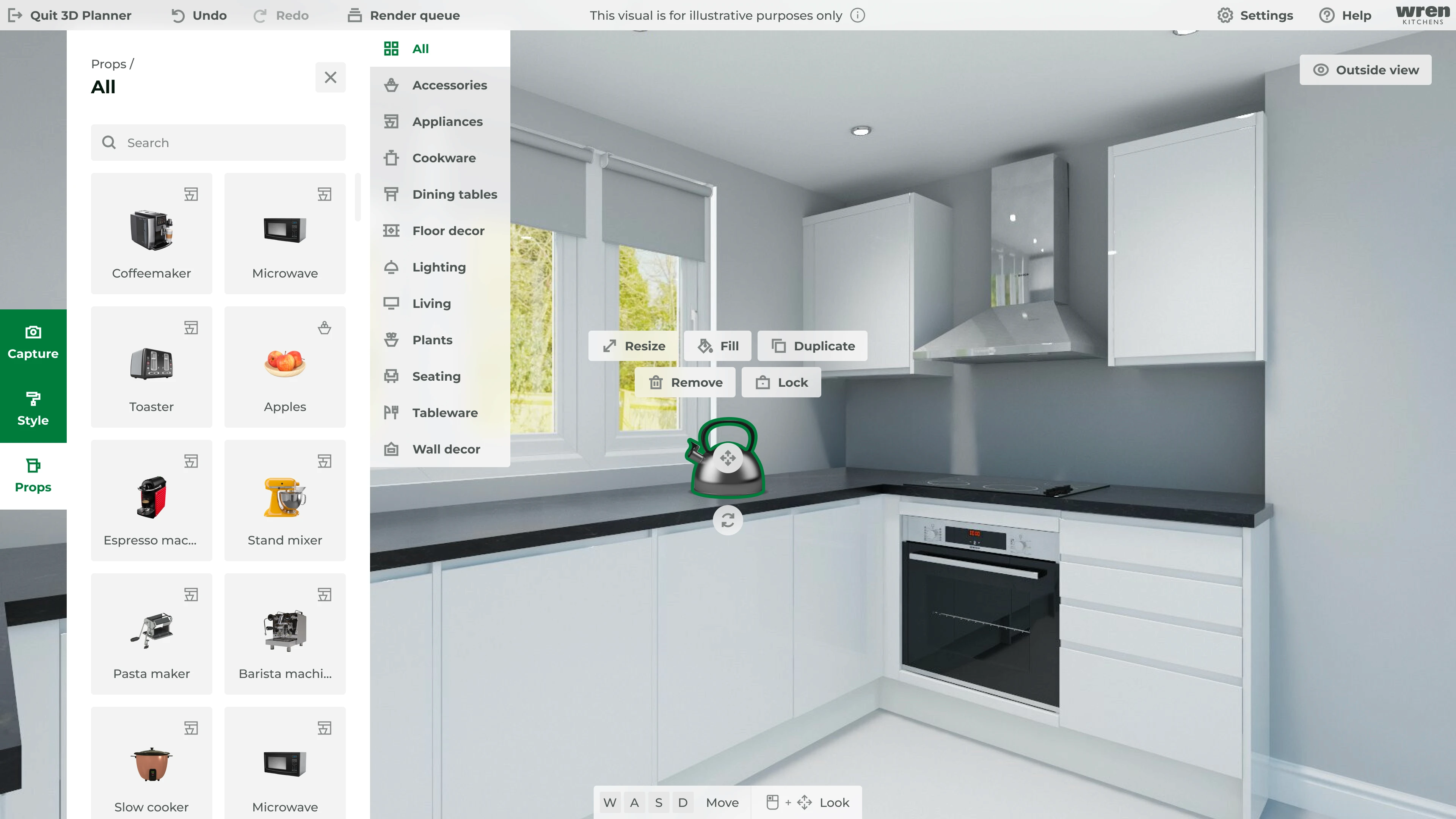Open the Capture camera tool
Viewport: 1456px width, 819px height.
[33, 342]
